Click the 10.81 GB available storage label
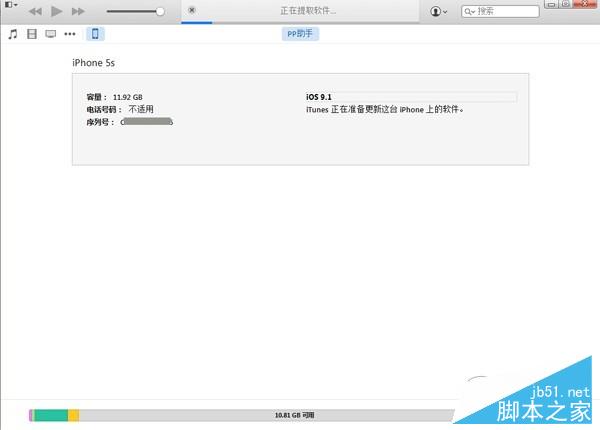The width and height of the screenshot is (600, 430). click(294, 415)
